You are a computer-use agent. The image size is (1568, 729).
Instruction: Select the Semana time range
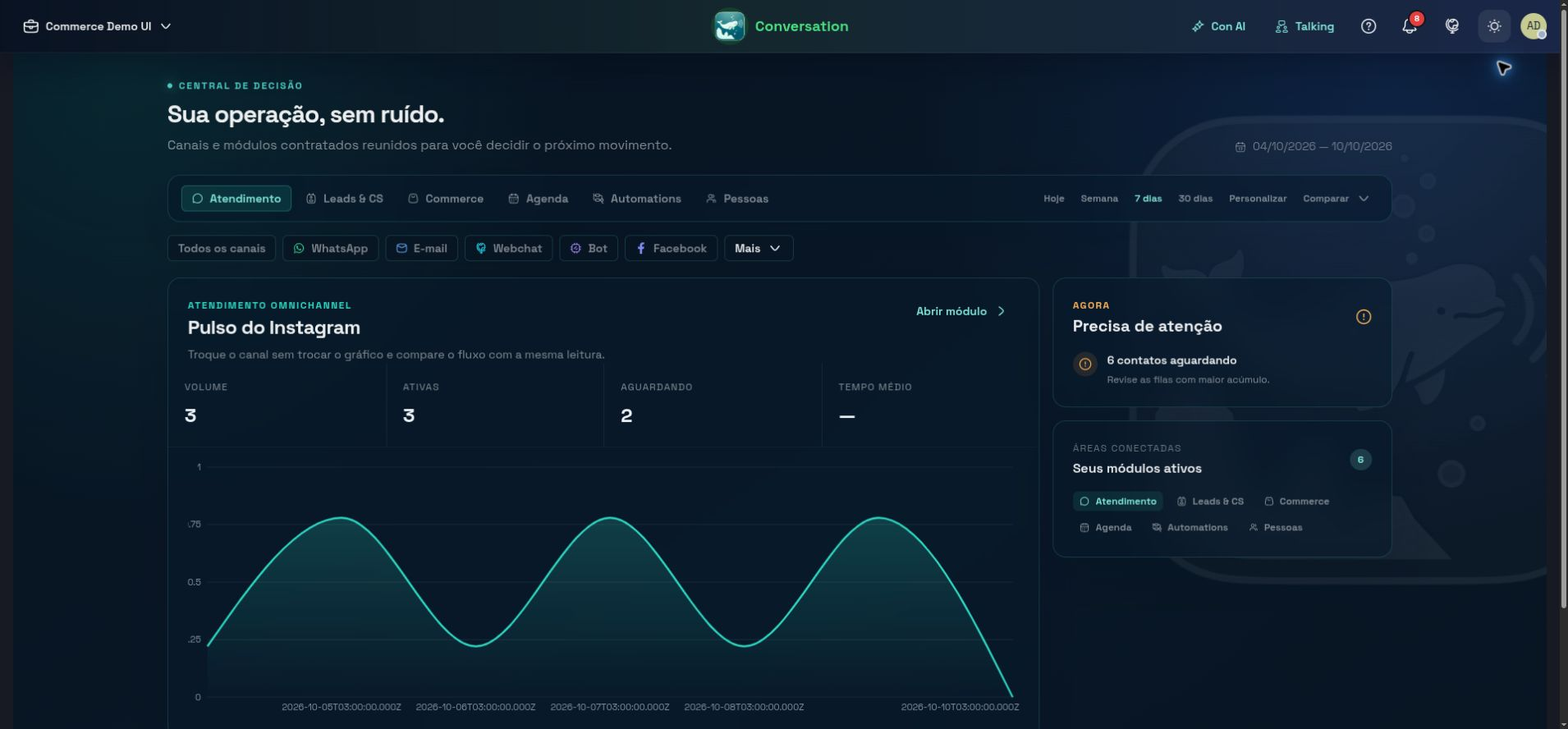tap(1099, 199)
